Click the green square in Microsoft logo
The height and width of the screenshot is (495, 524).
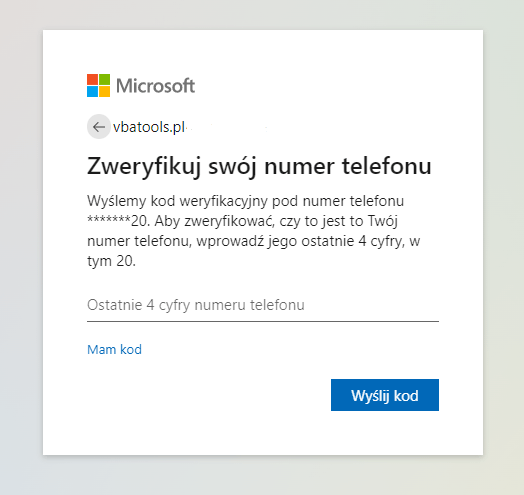105,80
